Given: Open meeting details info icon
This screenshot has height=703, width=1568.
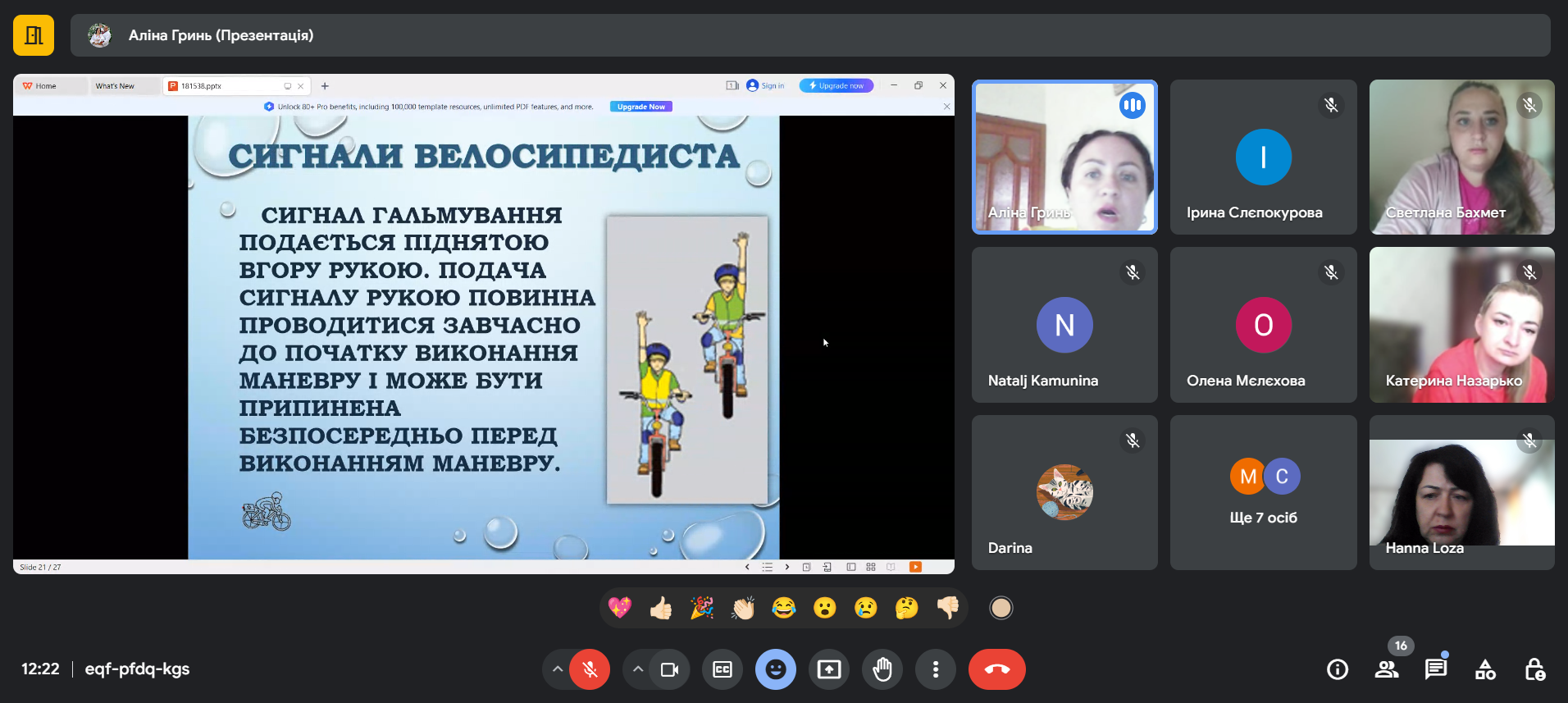Looking at the screenshot, I should pyautogui.click(x=1337, y=669).
